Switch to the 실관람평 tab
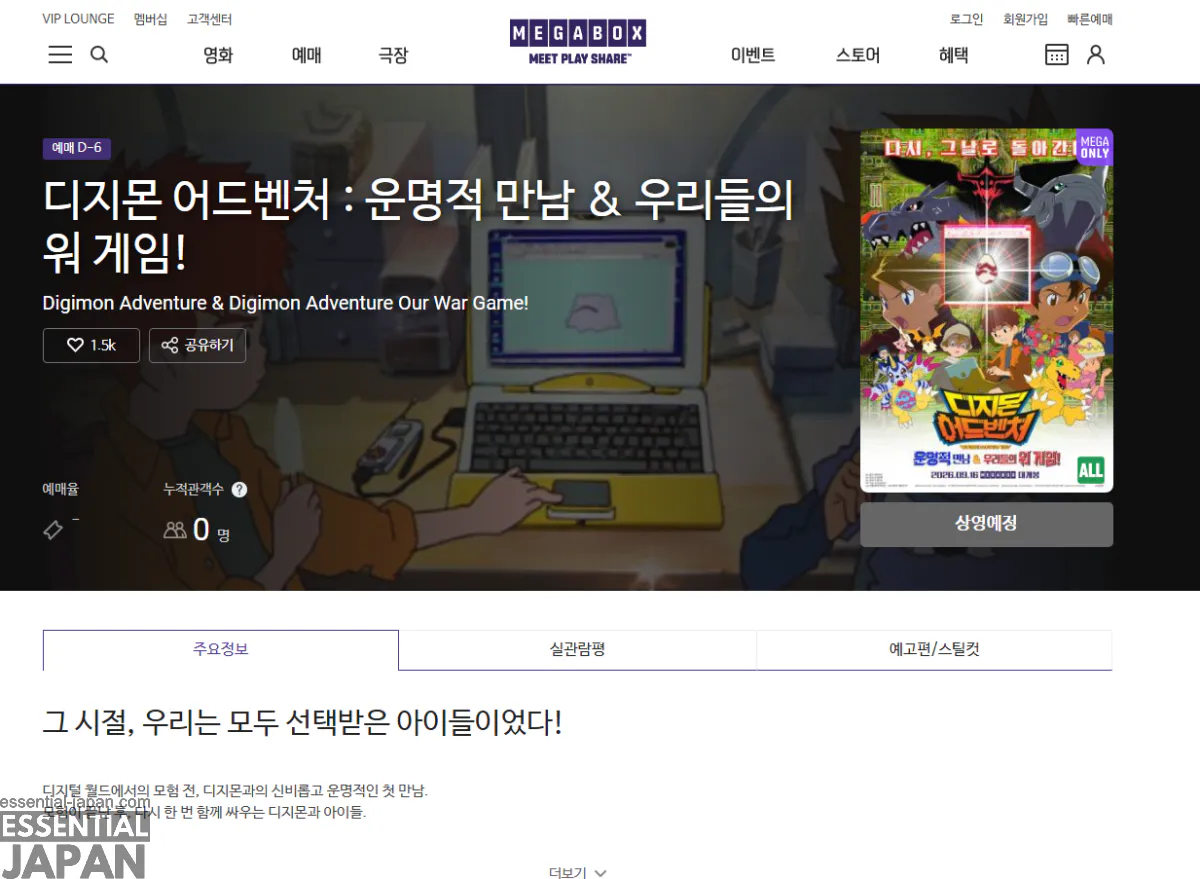Image resolution: width=1200 pixels, height=879 pixels. pos(577,650)
